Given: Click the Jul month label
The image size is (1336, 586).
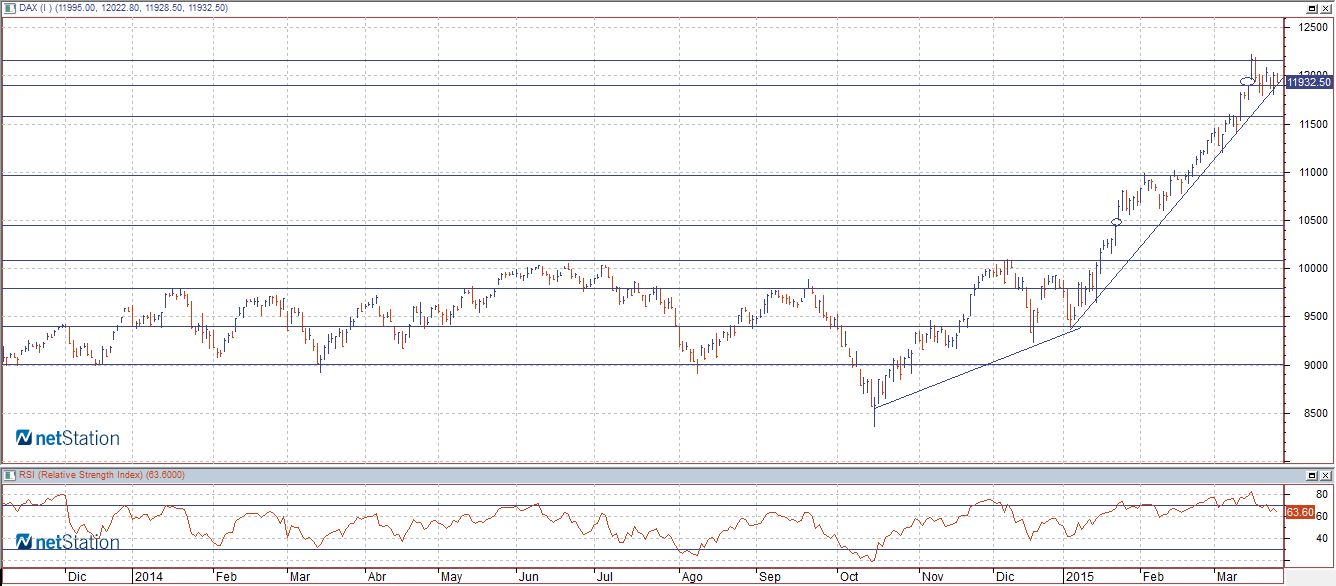Looking at the screenshot, I should [604, 577].
